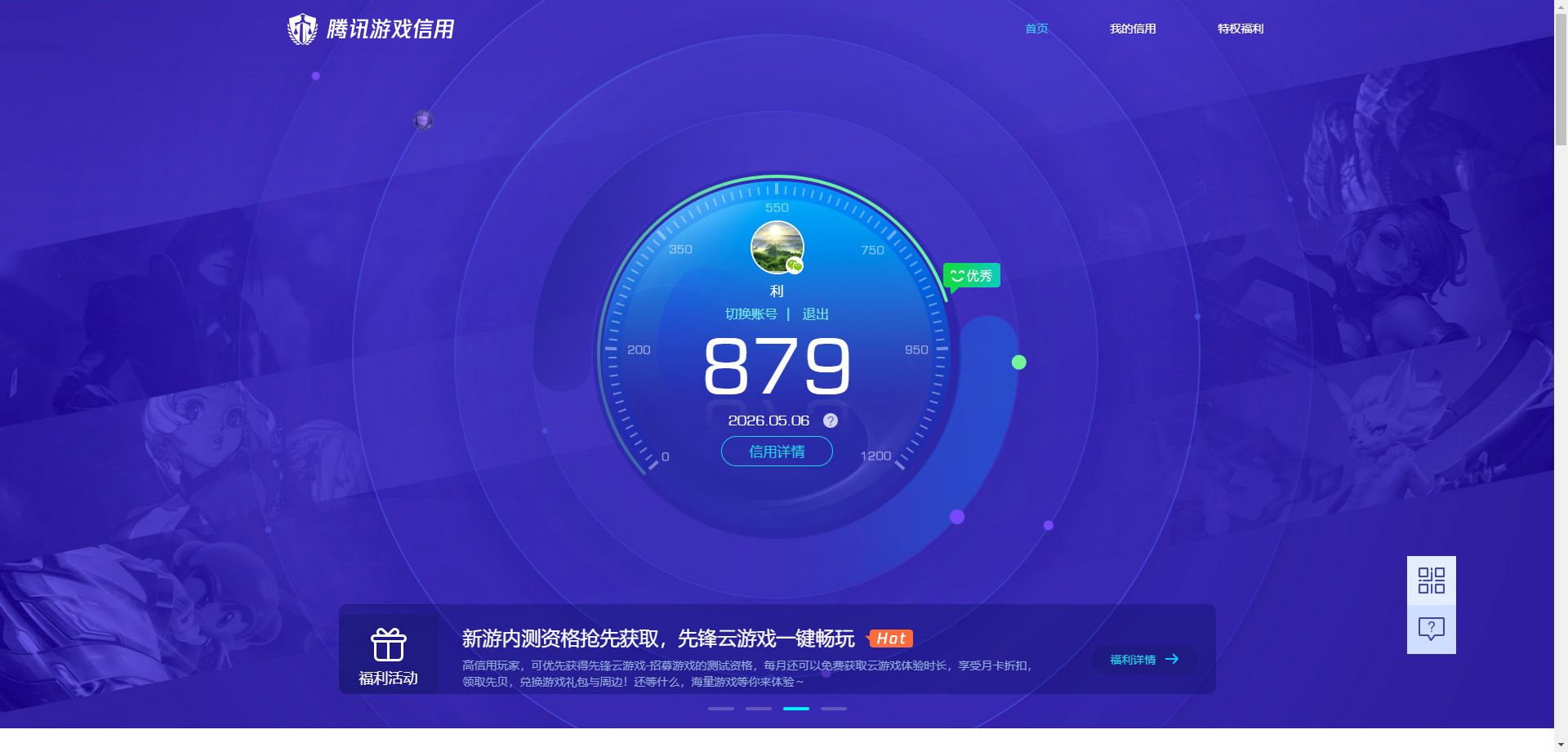Click the green 优秀 rating badge
1568x752 pixels.
[972, 276]
